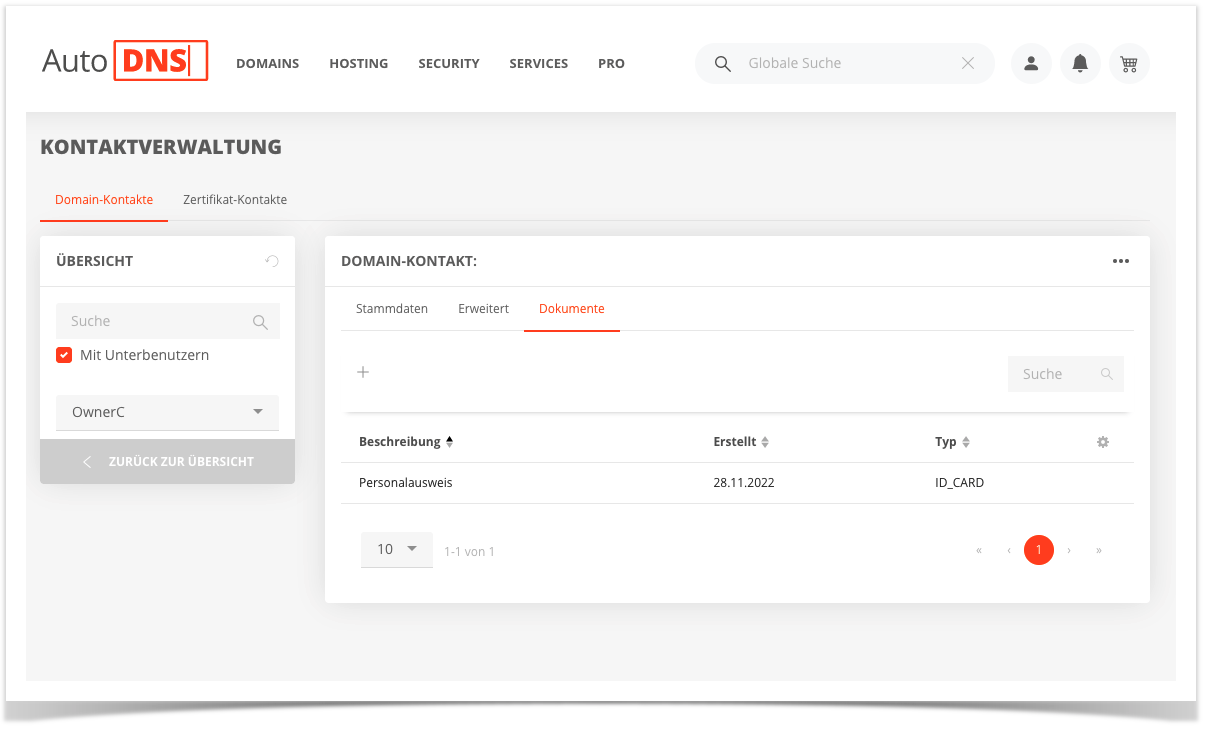Open the three-dot menu of Domain-Kontakt
The width and height of the screenshot is (1210, 730).
coord(1121,261)
